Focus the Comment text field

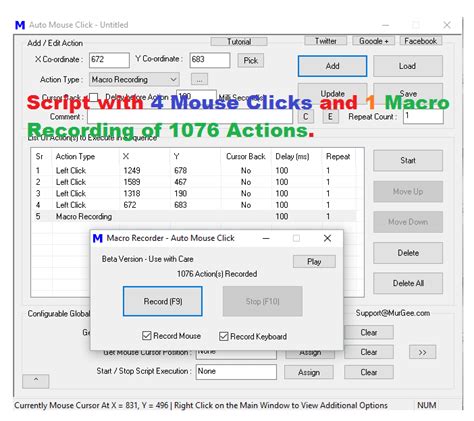(190, 117)
